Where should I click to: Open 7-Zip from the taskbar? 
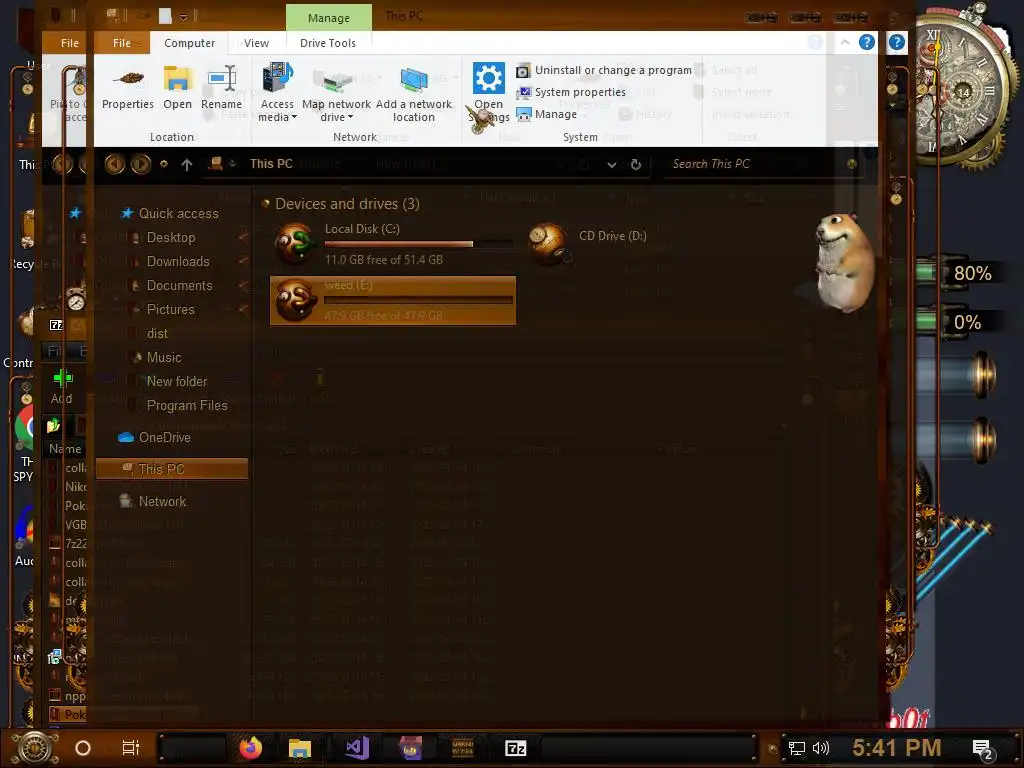pos(515,748)
